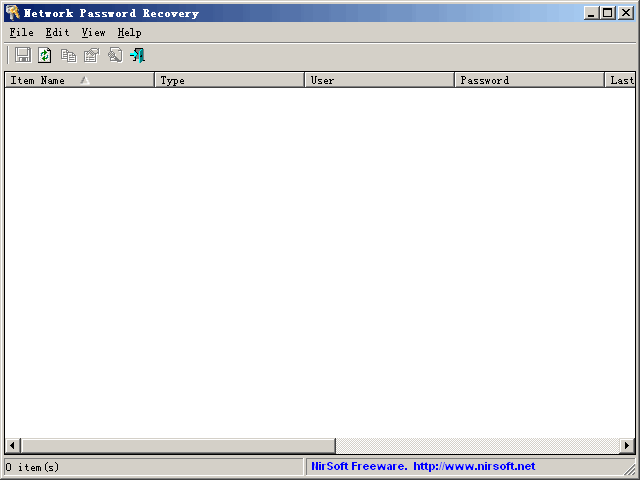The width and height of the screenshot is (640, 480).
Task: Click the Save Selected Items toolbar icon
Action: tap(23, 55)
